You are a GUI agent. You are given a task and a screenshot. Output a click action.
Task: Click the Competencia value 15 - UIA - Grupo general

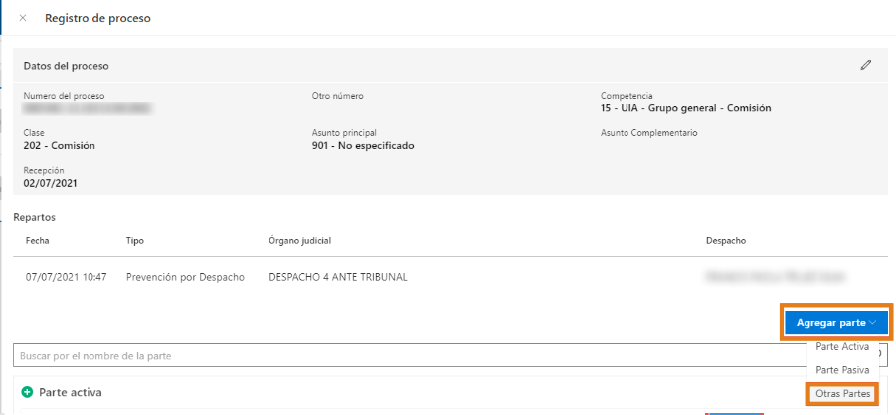[686, 108]
